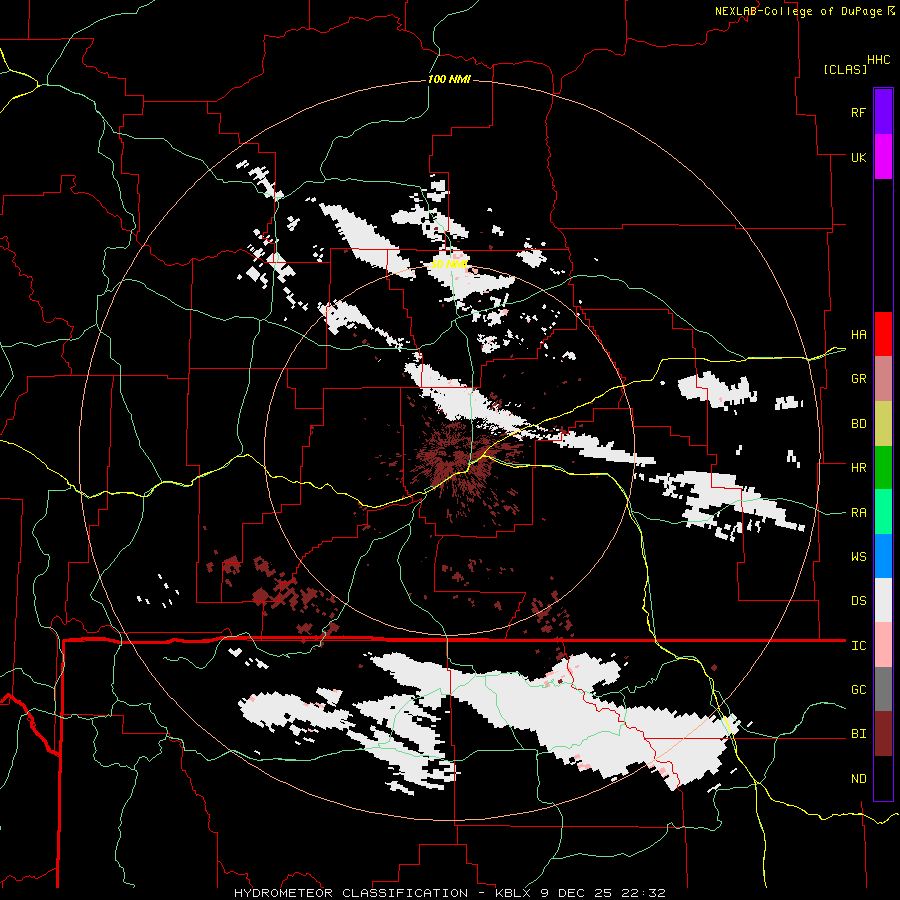Click the HR legend label
Viewport: 900px width, 900px height.
click(x=859, y=468)
